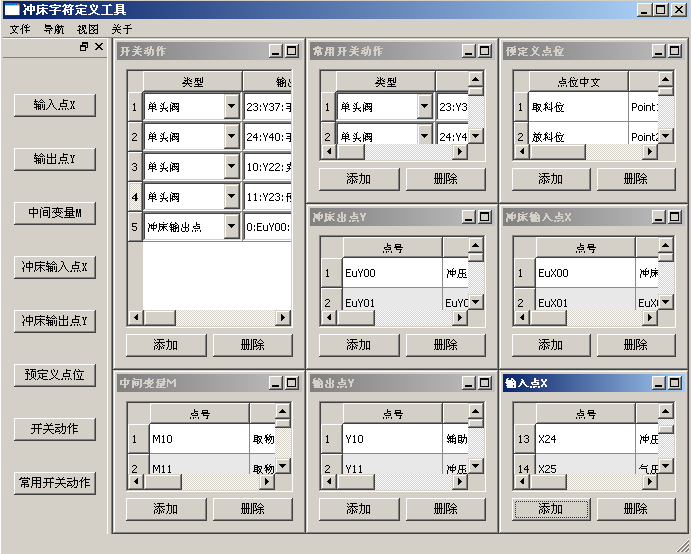
Task: Open the 导航 menu
Action: [x=54, y=29]
